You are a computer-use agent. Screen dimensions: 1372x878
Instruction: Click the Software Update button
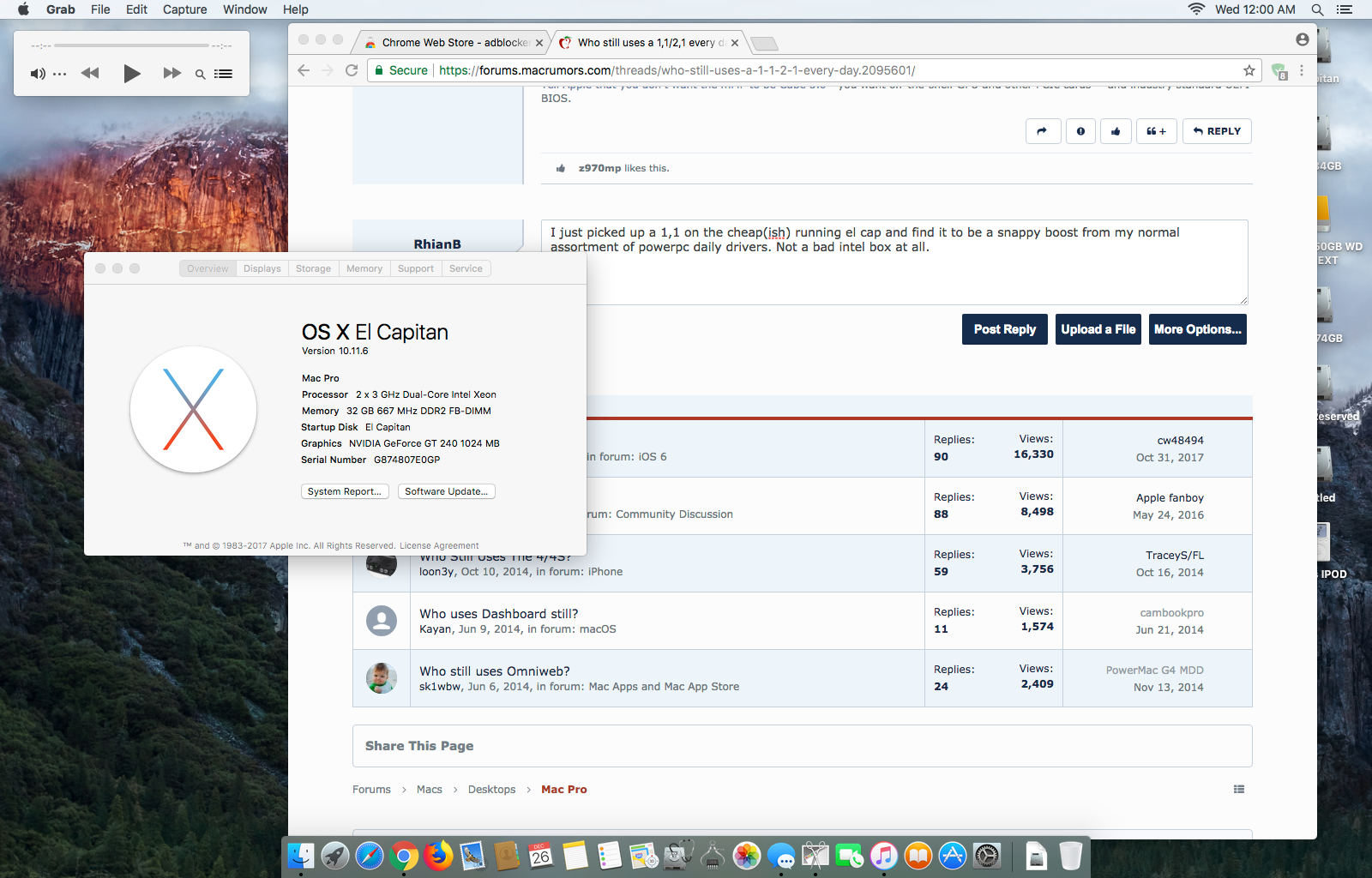[447, 491]
